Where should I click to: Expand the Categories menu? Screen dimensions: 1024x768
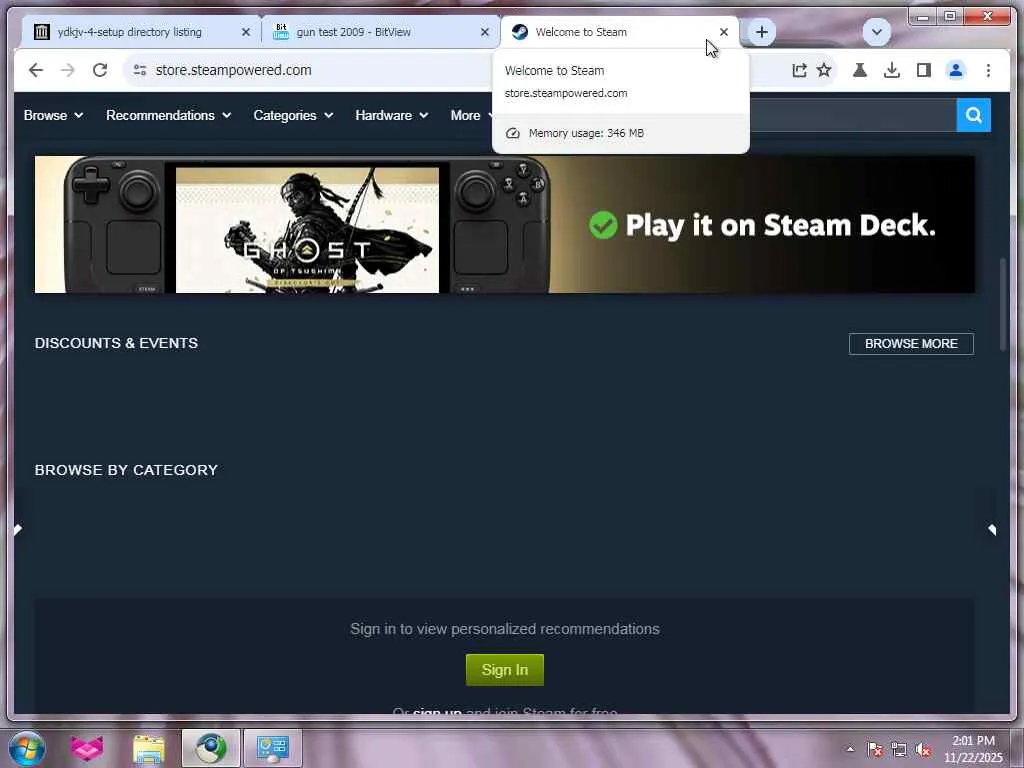point(293,116)
